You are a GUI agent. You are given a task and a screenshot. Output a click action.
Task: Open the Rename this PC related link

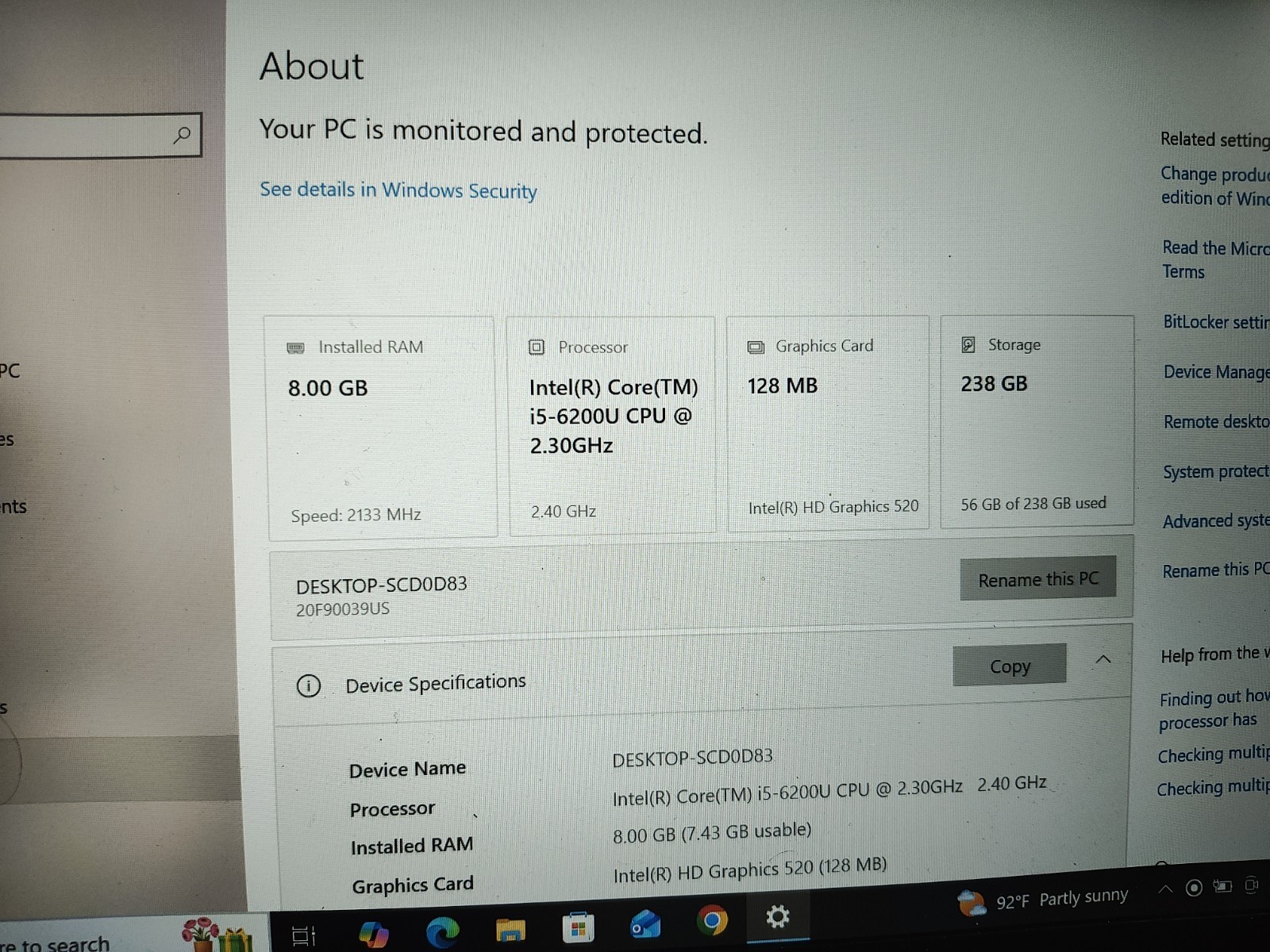pyautogui.click(x=1216, y=570)
